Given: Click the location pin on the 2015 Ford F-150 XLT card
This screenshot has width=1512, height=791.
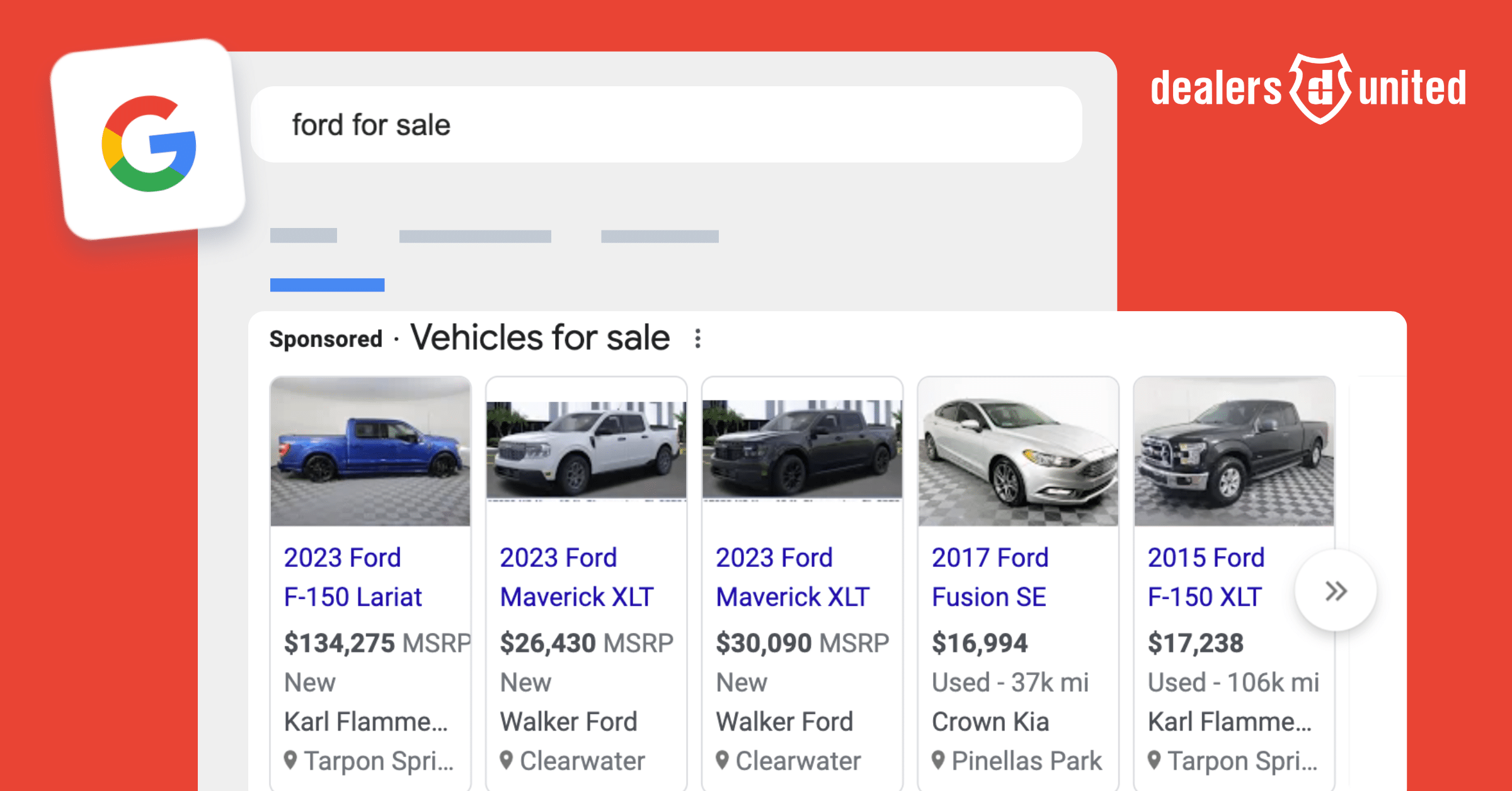Looking at the screenshot, I should 1154,761.
